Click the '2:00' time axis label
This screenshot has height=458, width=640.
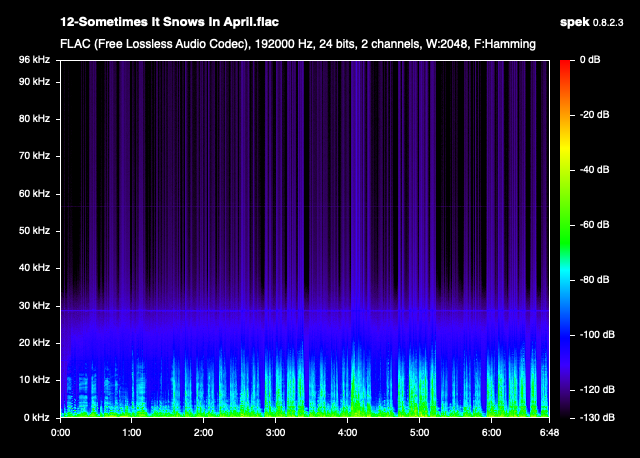(203, 433)
